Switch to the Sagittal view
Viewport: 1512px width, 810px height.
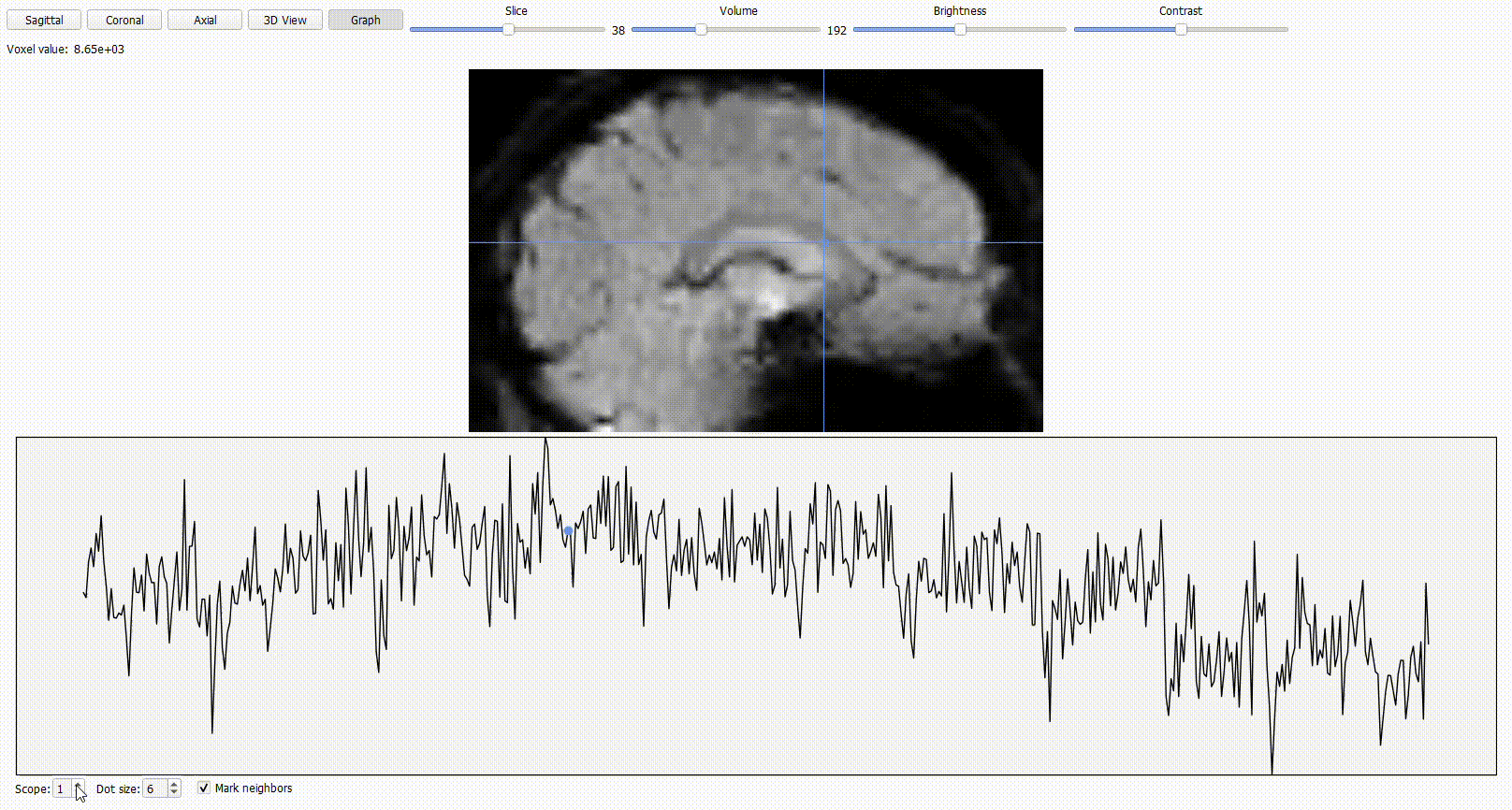[x=44, y=20]
